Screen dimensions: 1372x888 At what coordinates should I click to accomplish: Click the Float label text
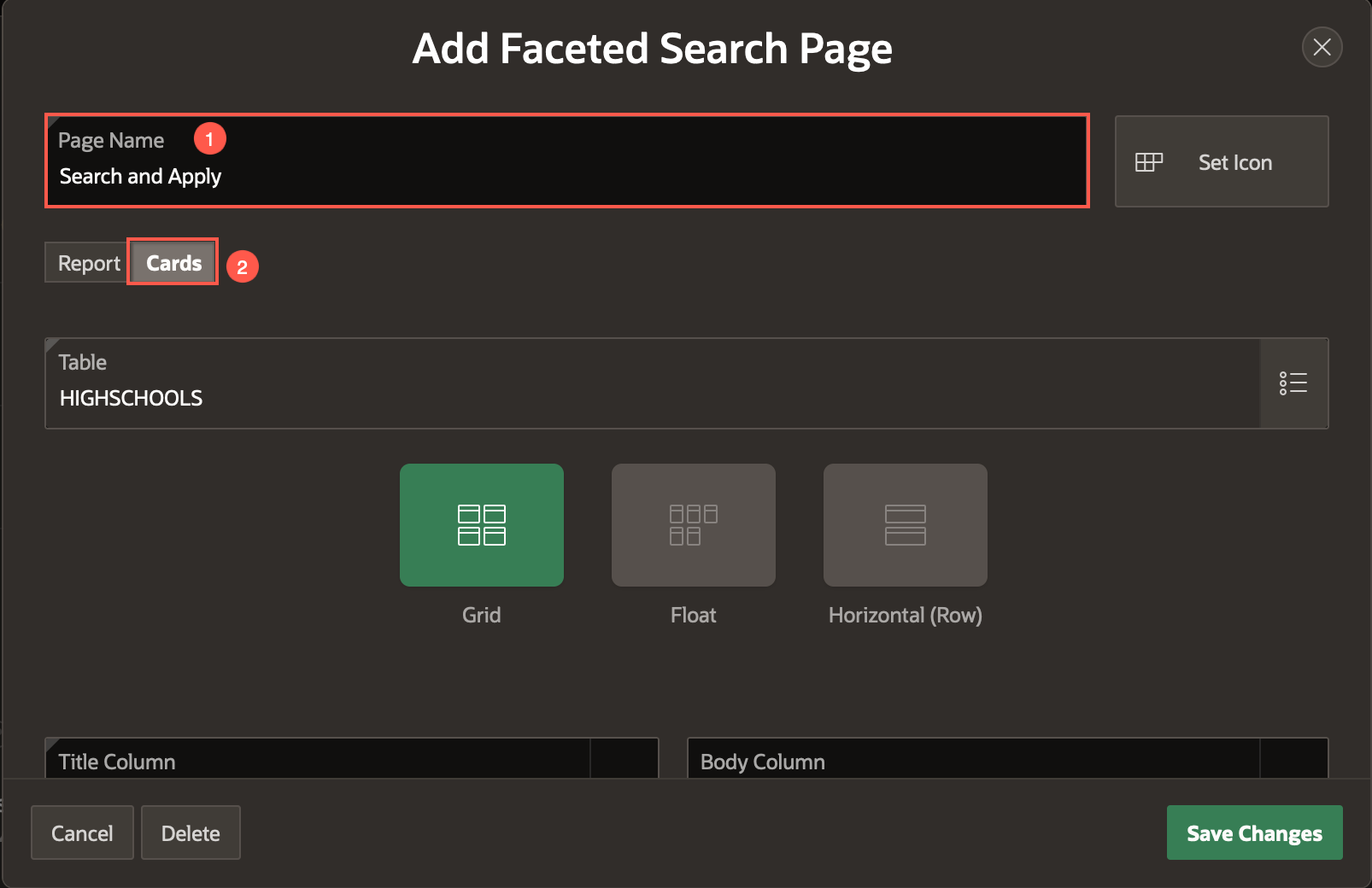tap(694, 615)
